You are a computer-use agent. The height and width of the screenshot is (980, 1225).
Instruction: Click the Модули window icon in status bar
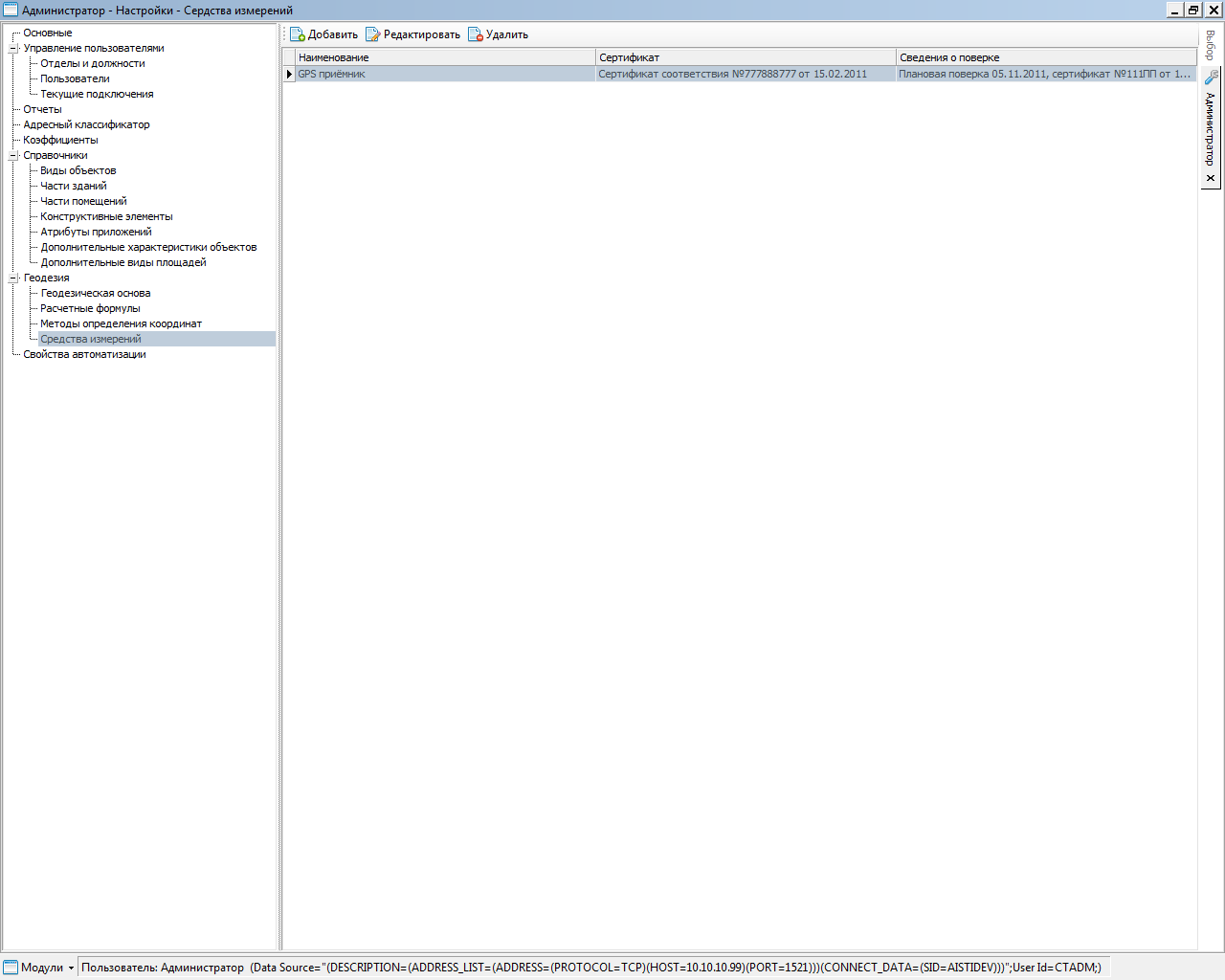point(11,968)
